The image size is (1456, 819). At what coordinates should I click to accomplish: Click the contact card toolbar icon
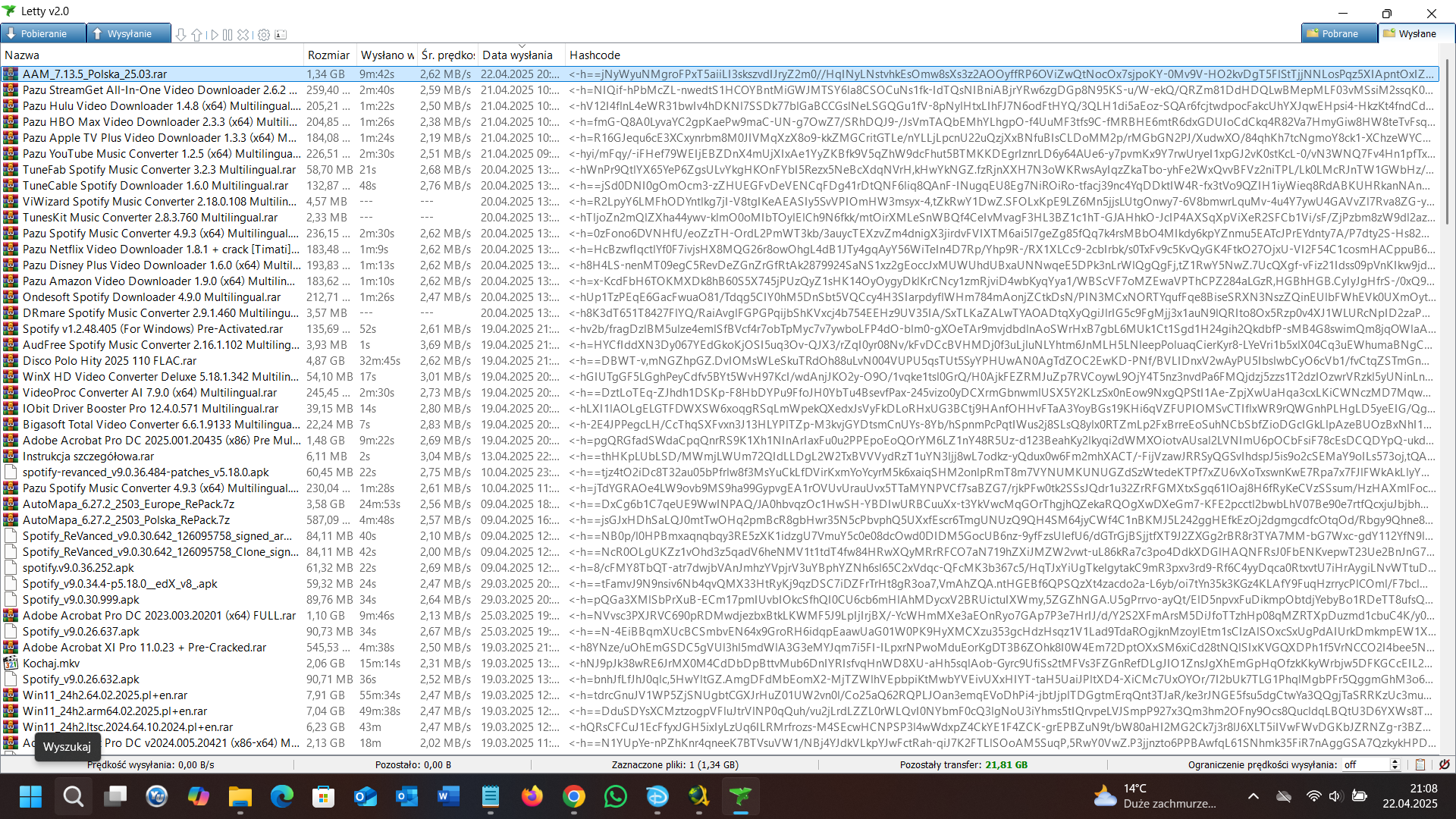point(281,35)
